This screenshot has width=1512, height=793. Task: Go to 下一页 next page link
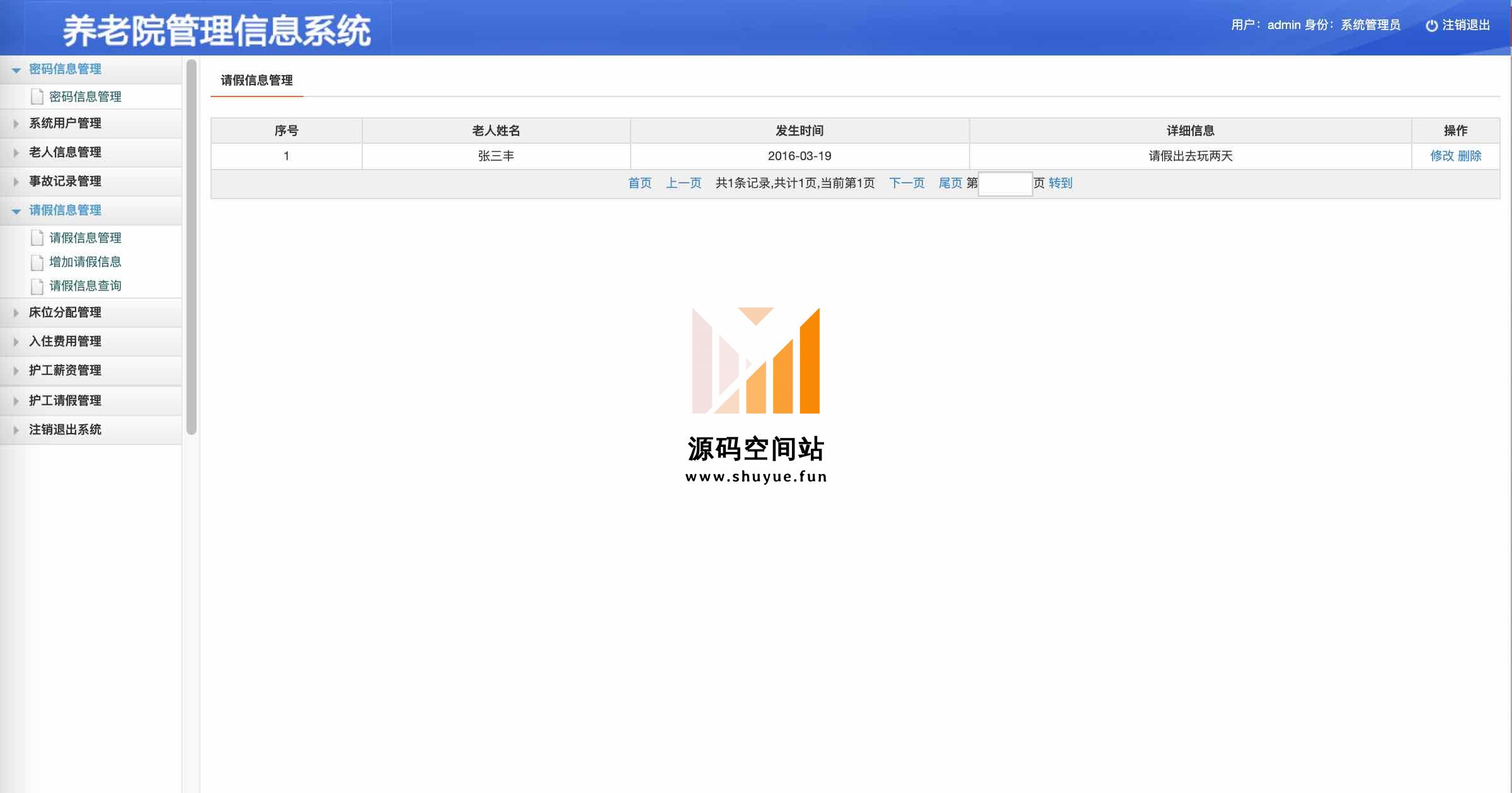pos(907,183)
